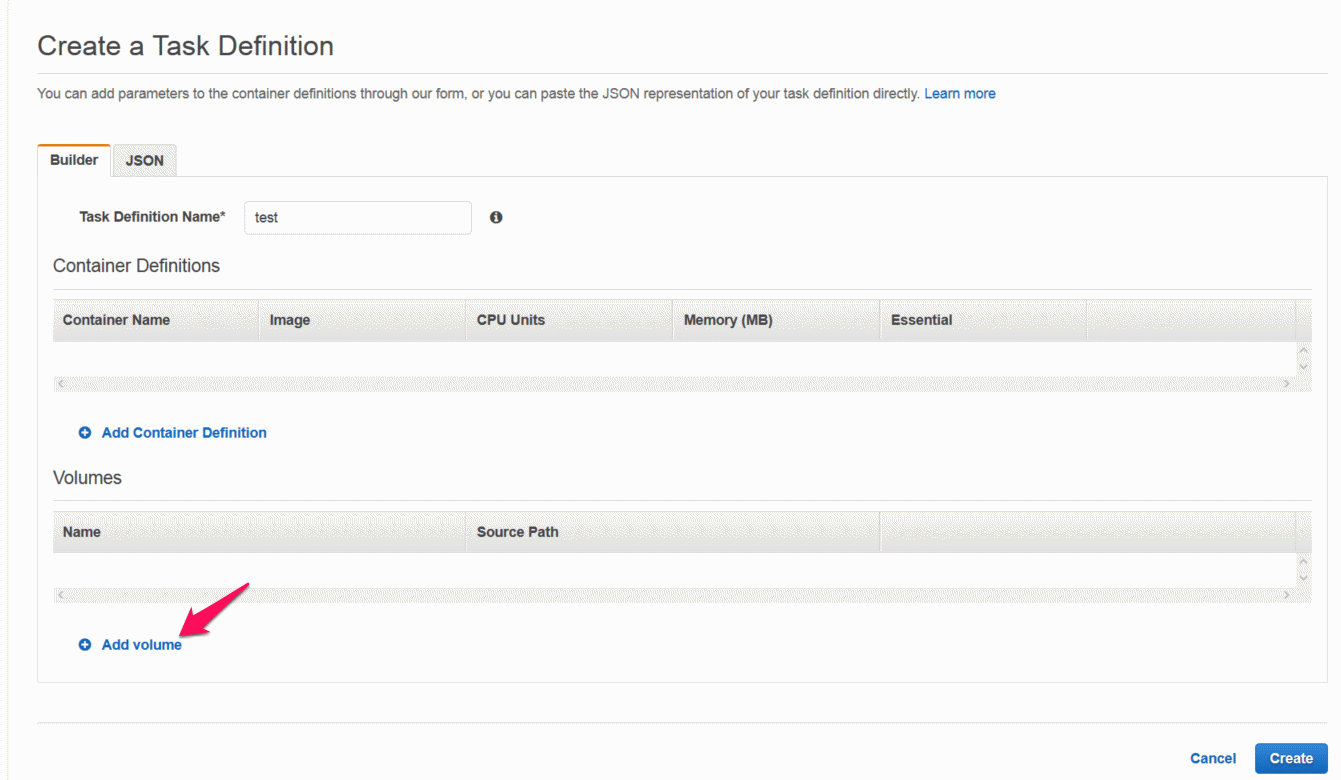The height and width of the screenshot is (780, 1341).
Task: Open the Learn more link
Action: click(960, 93)
